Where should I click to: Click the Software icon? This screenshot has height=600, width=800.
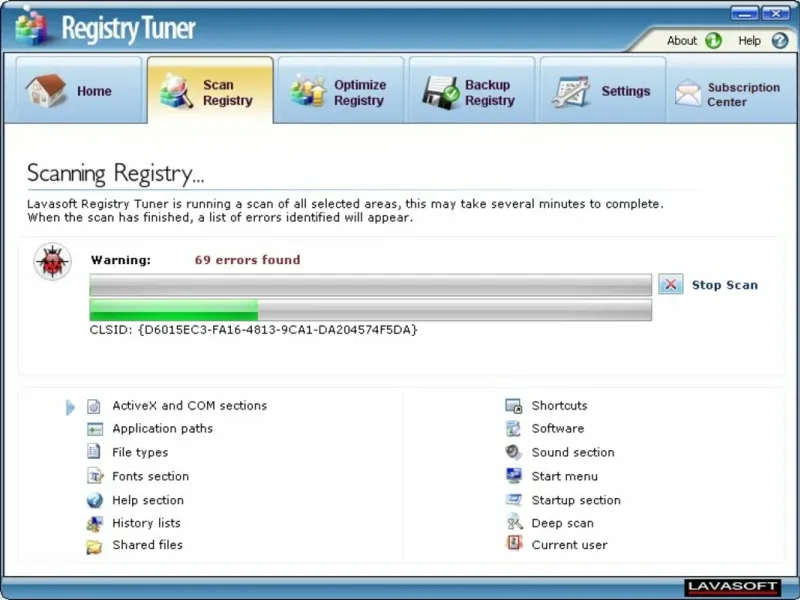tap(513, 429)
